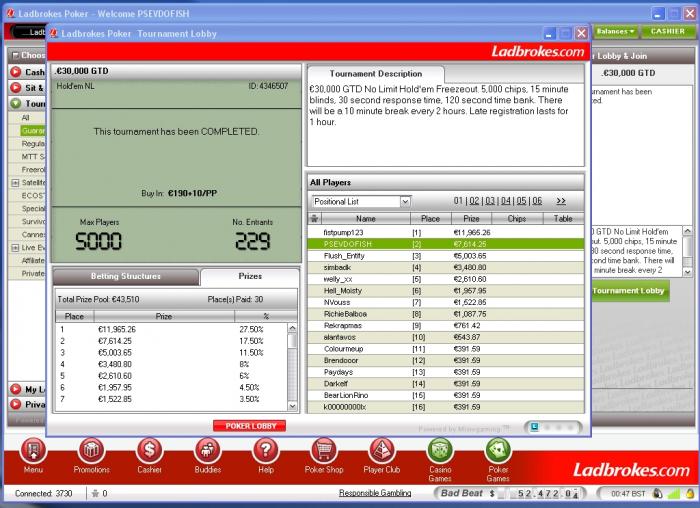Image resolution: width=700 pixels, height=508 pixels.
Task: Click the Private red arrow icon in sidebar
Action: point(16,404)
